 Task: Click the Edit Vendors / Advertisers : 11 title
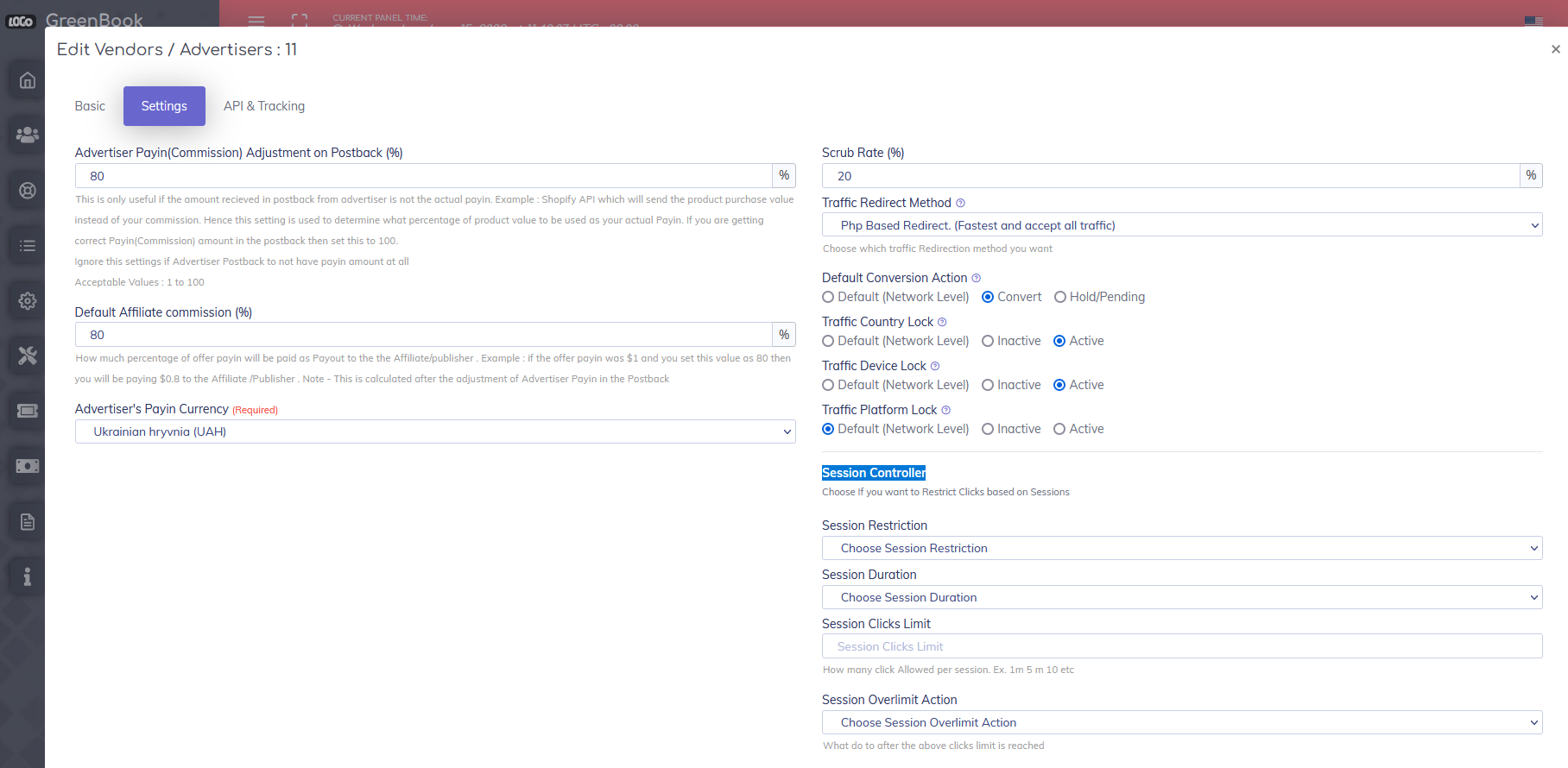coord(177,49)
